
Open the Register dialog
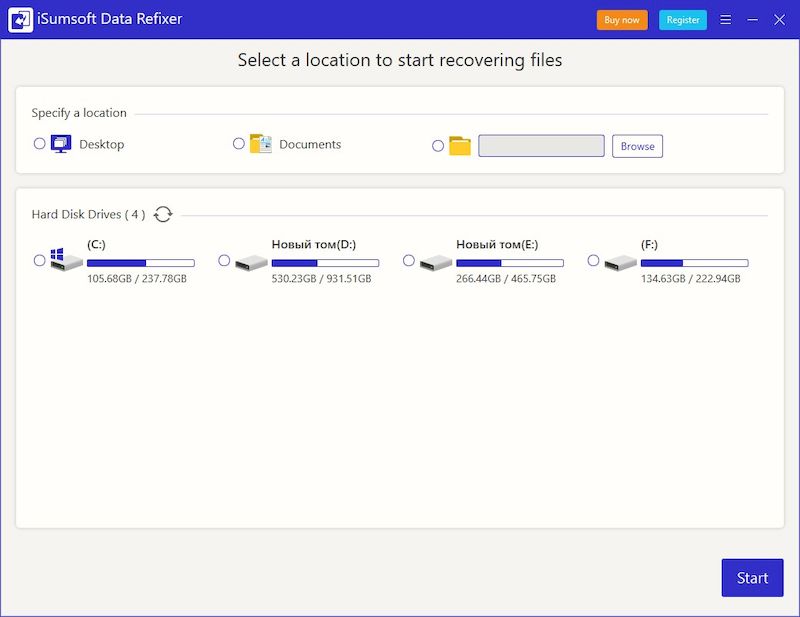(683, 20)
